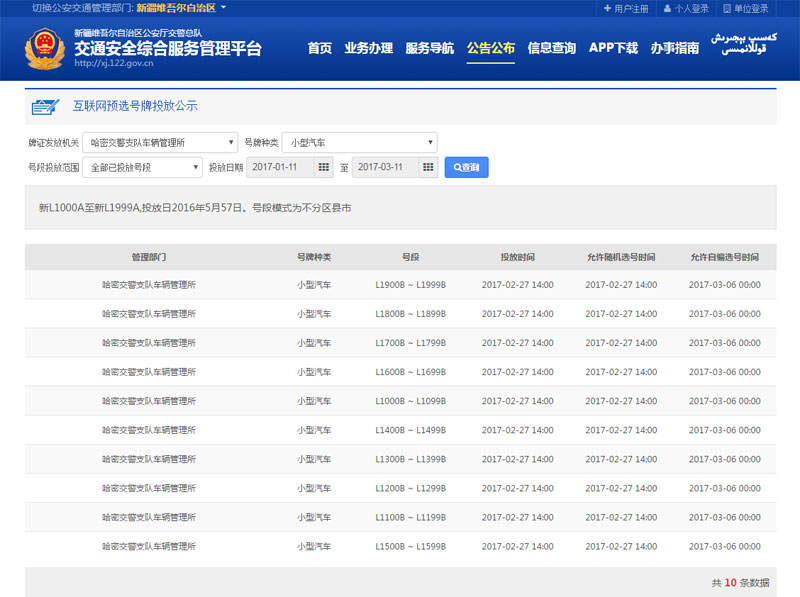Click the 办事指南 navigation item

coord(677,47)
